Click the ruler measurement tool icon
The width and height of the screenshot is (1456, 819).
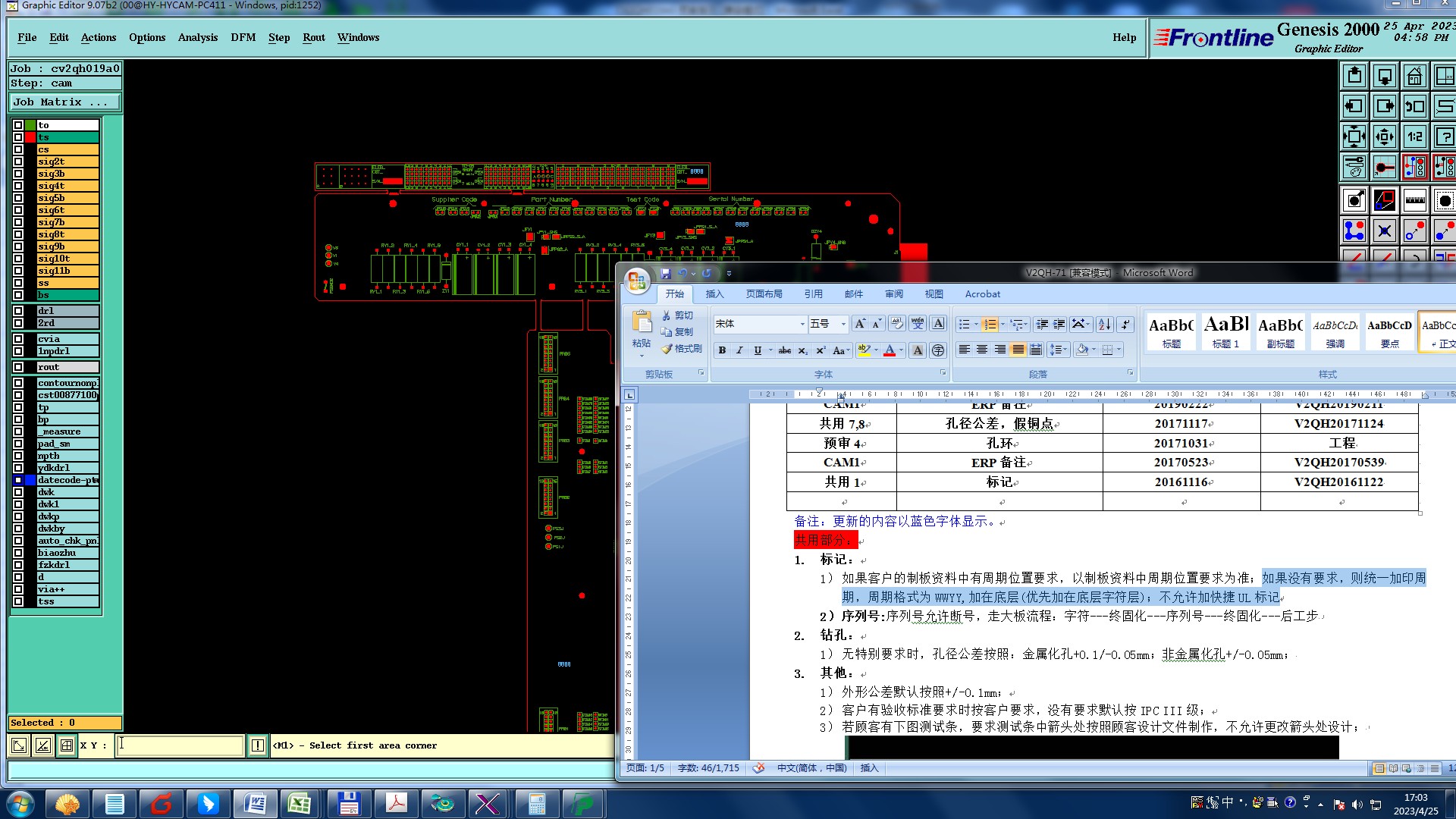[1414, 200]
